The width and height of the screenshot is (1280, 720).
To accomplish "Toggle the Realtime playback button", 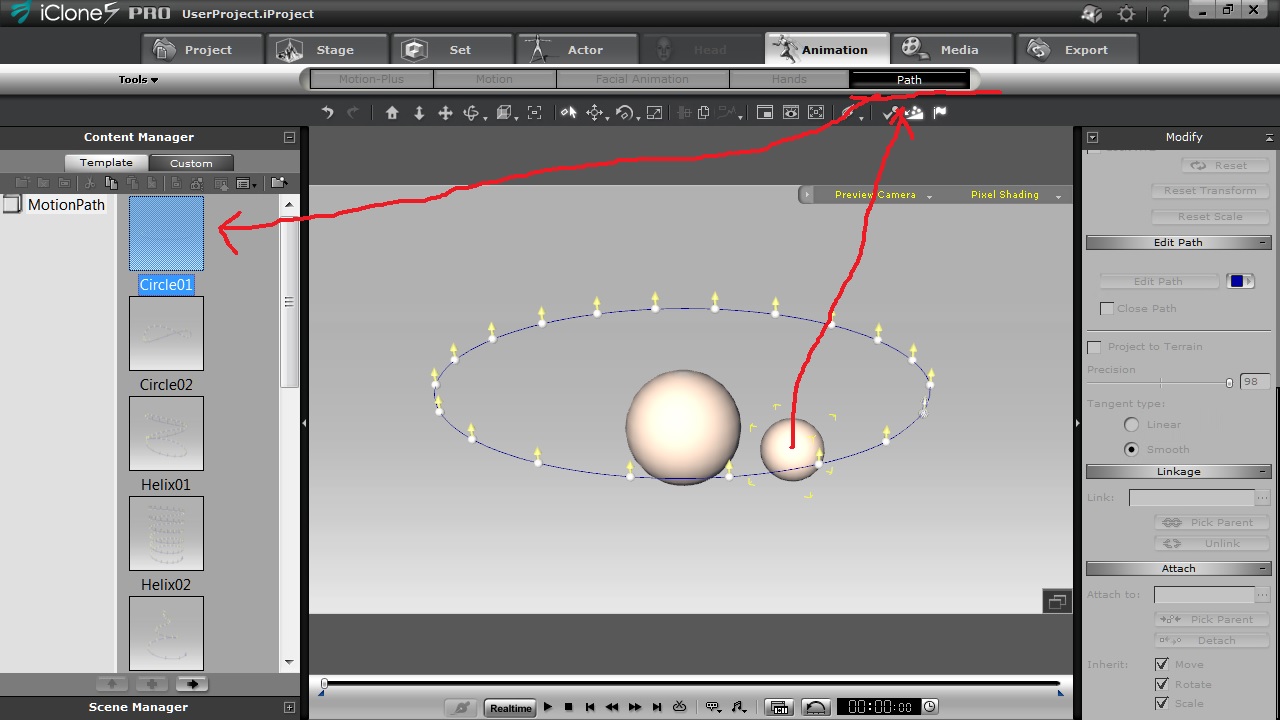I will tap(510, 708).
